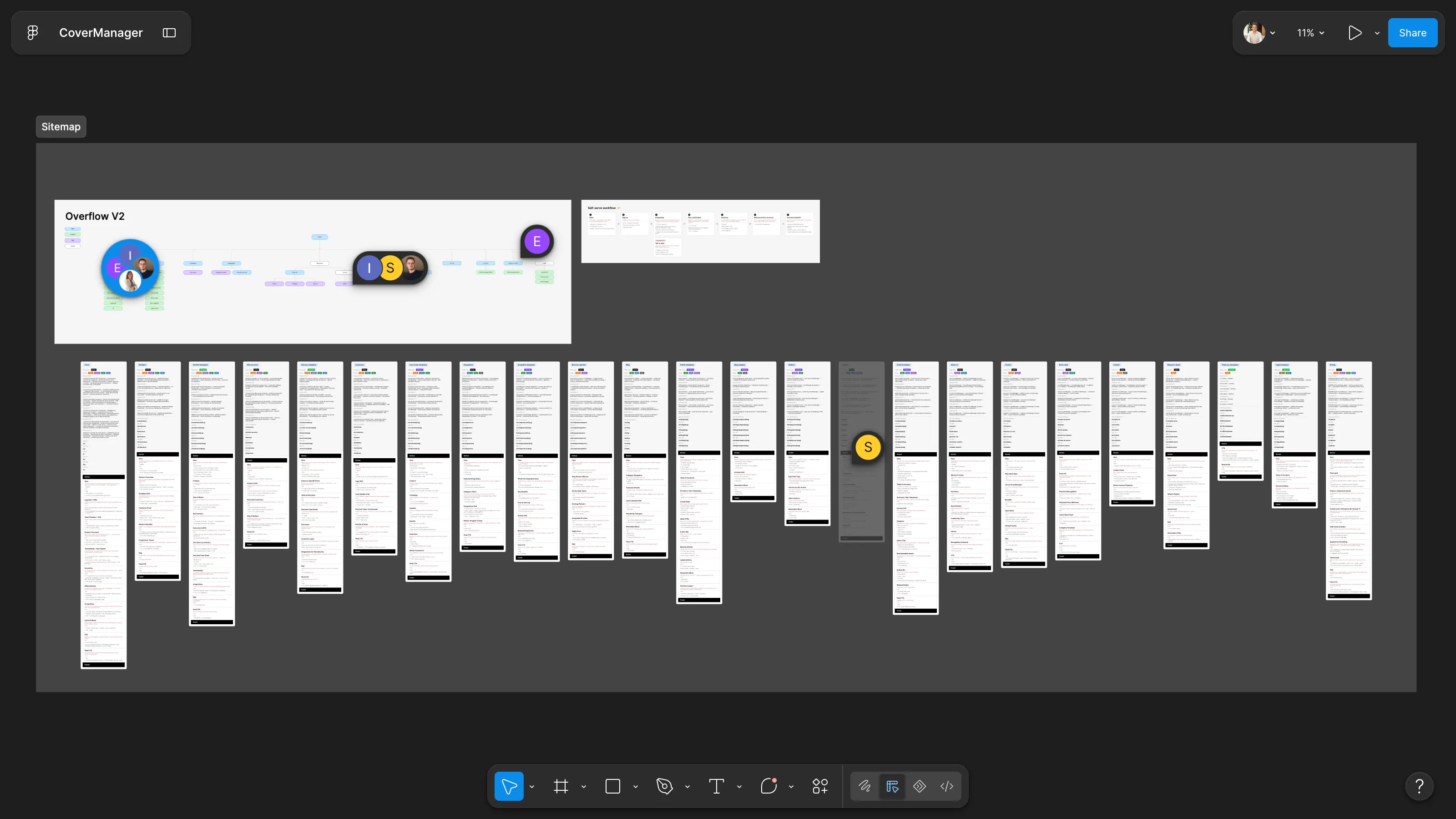
Task: Select the Who we serve page frame
Action: point(266,455)
